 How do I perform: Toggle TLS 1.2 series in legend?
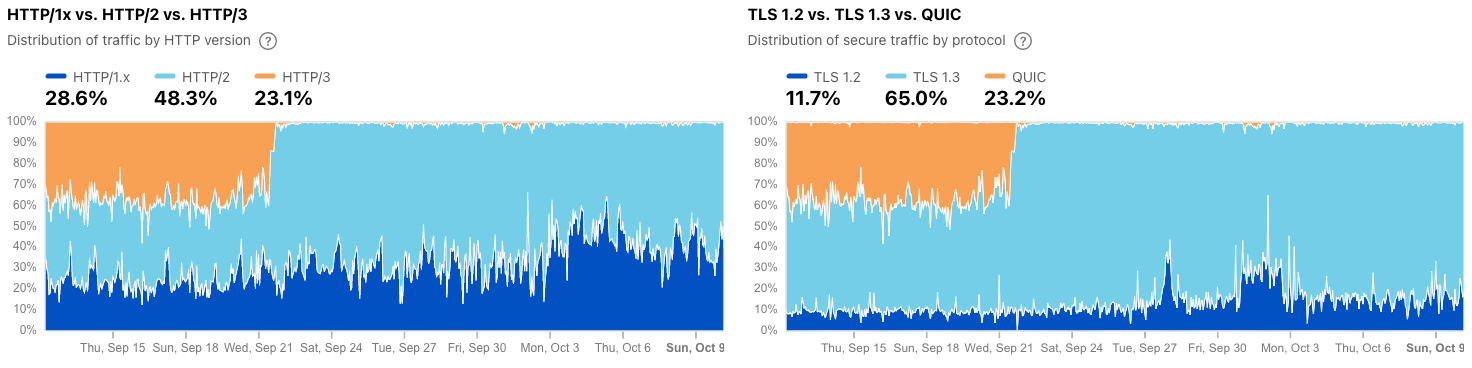[823, 76]
